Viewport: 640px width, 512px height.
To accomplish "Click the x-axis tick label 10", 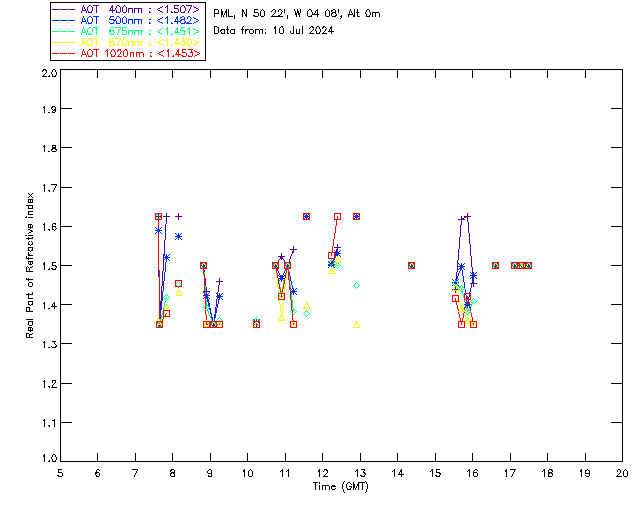I will tap(247, 473).
